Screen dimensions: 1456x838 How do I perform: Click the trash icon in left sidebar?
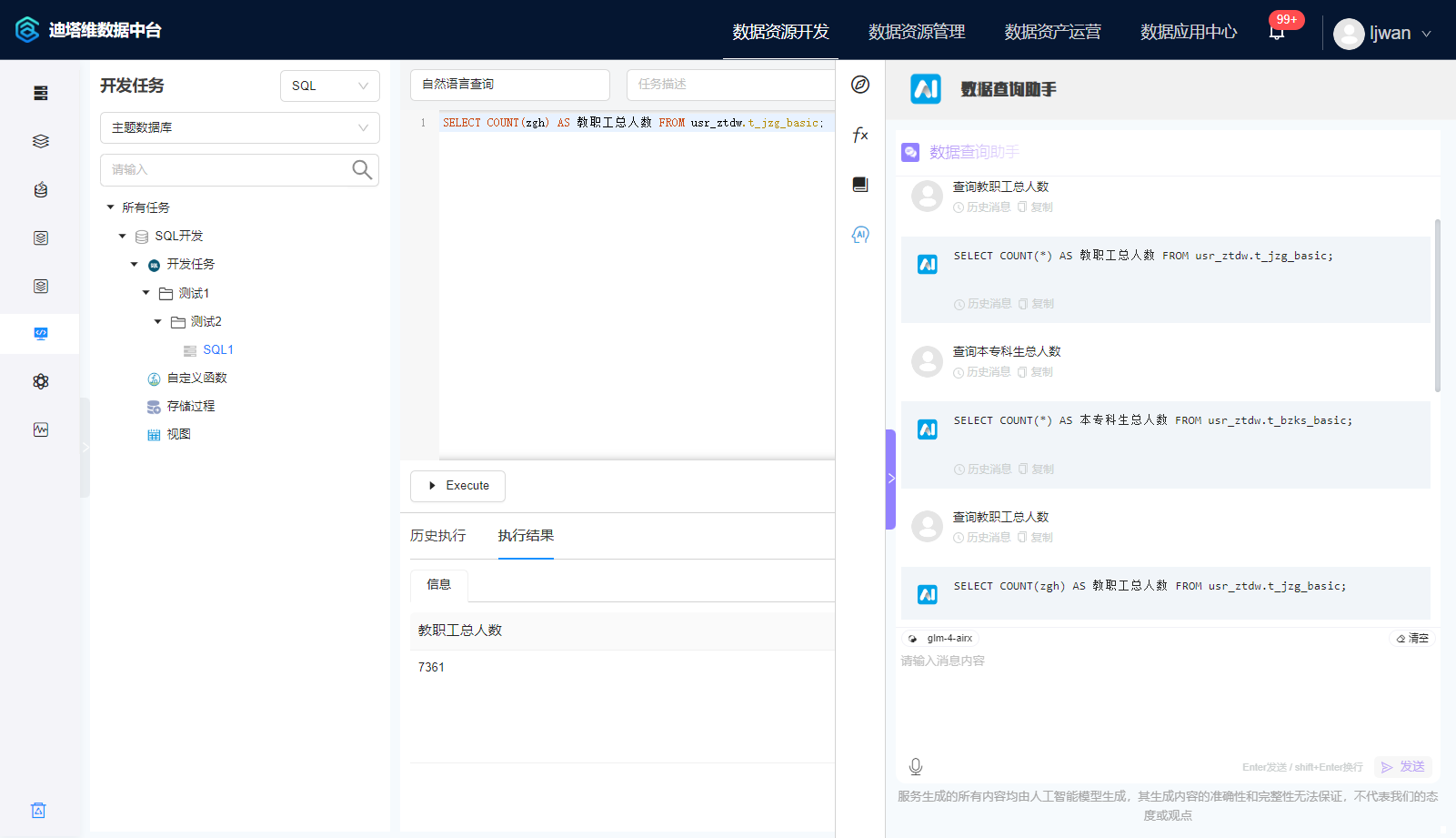pyautogui.click(x=38, y=810)
